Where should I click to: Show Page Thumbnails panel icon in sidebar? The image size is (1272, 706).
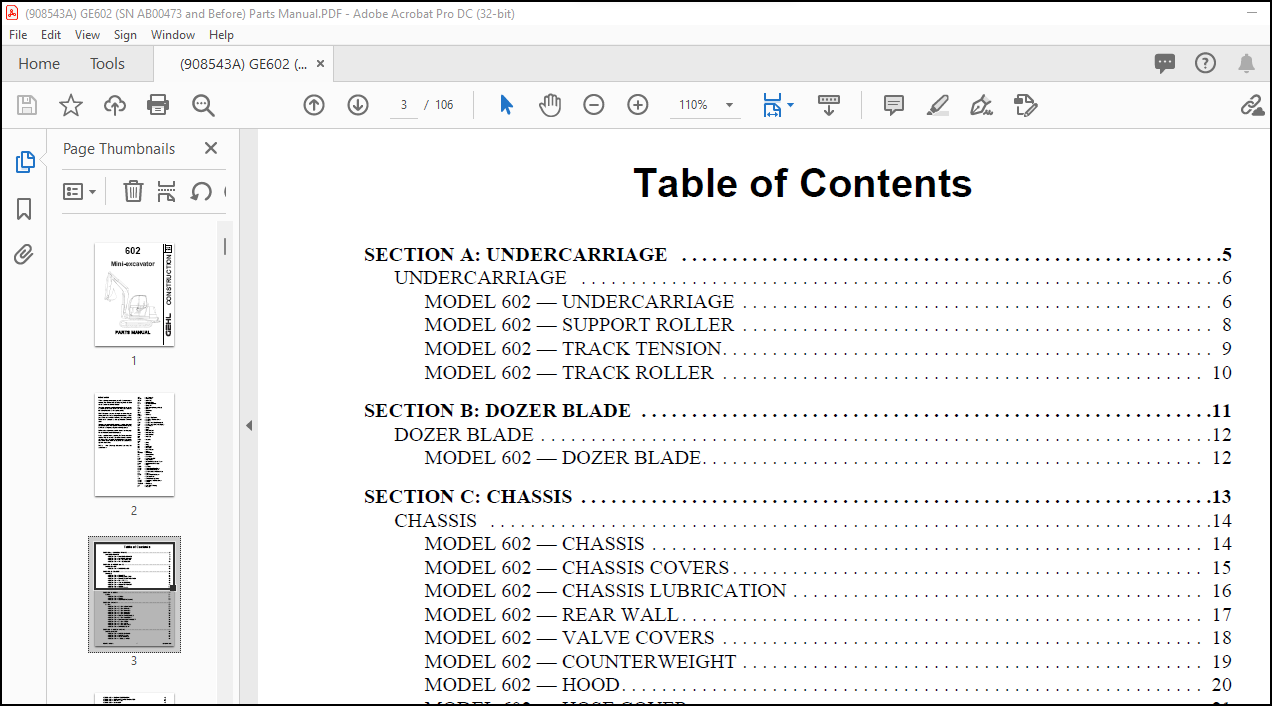pos(25,162)
